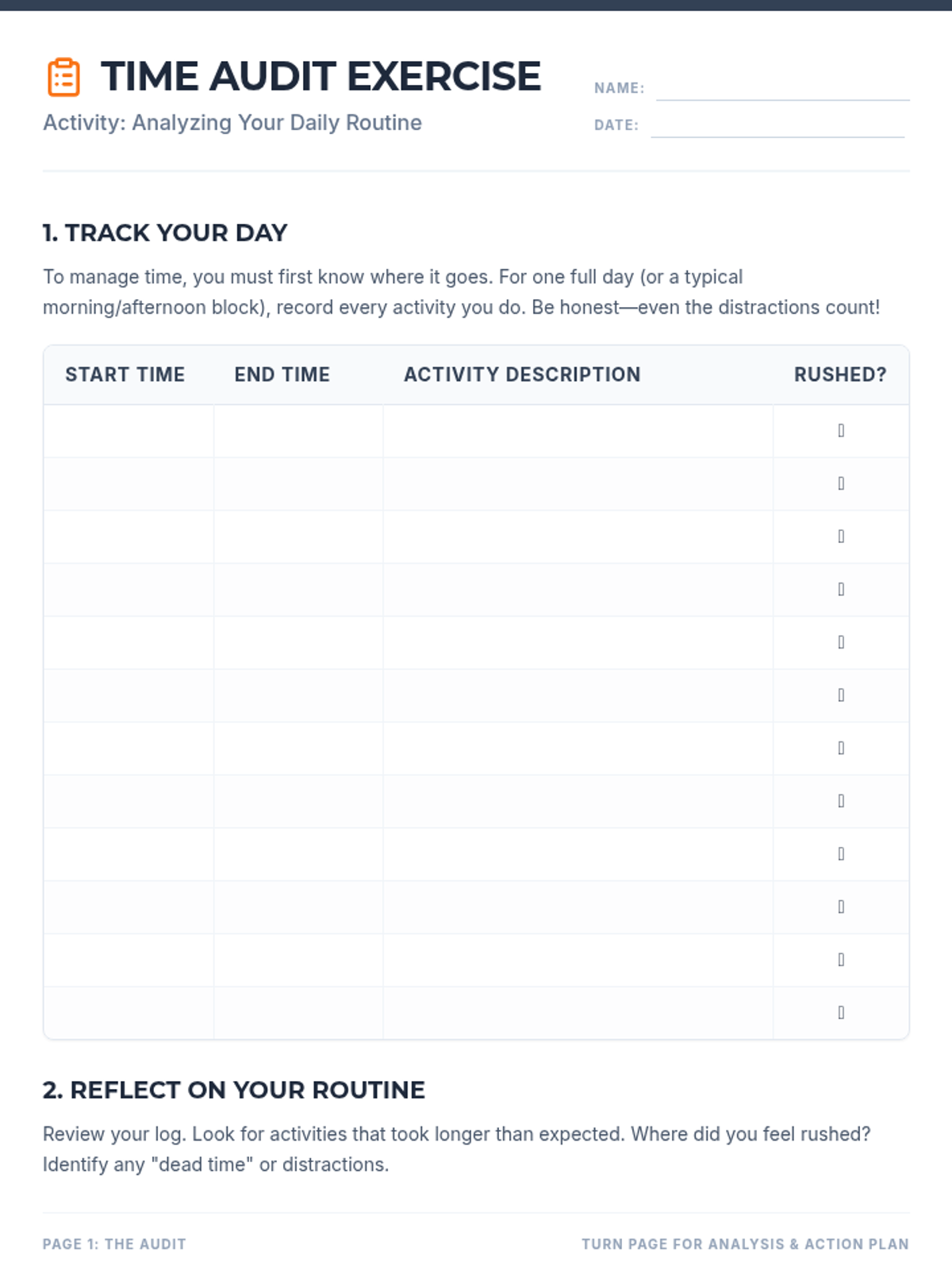Click the Date input line
This screenshot has width=952, height=1270.
pyautogui.click(x=777, y=125)
